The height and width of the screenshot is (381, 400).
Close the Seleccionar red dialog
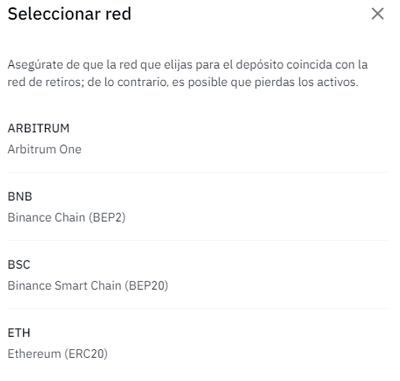(x=378, y=14)
